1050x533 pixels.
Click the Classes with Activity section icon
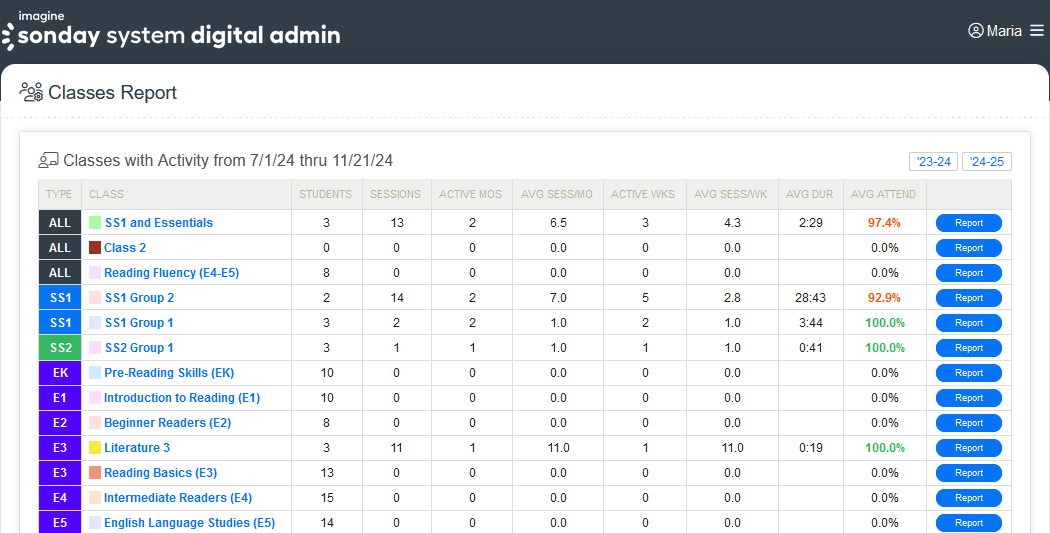48,160
